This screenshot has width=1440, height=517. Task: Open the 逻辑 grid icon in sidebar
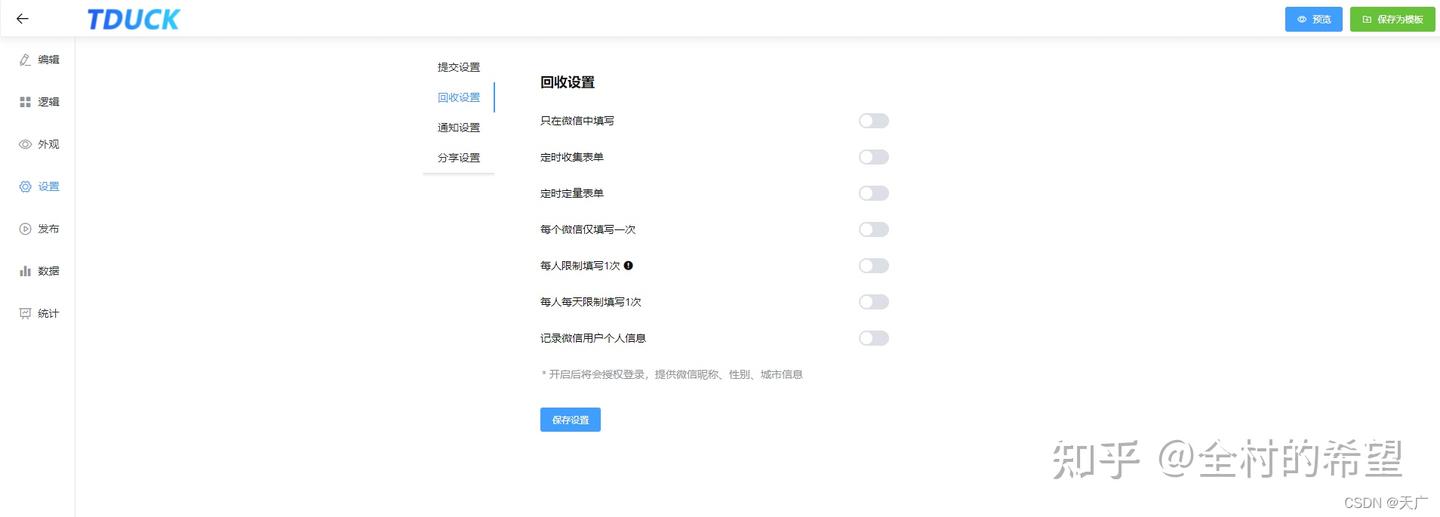26,102
